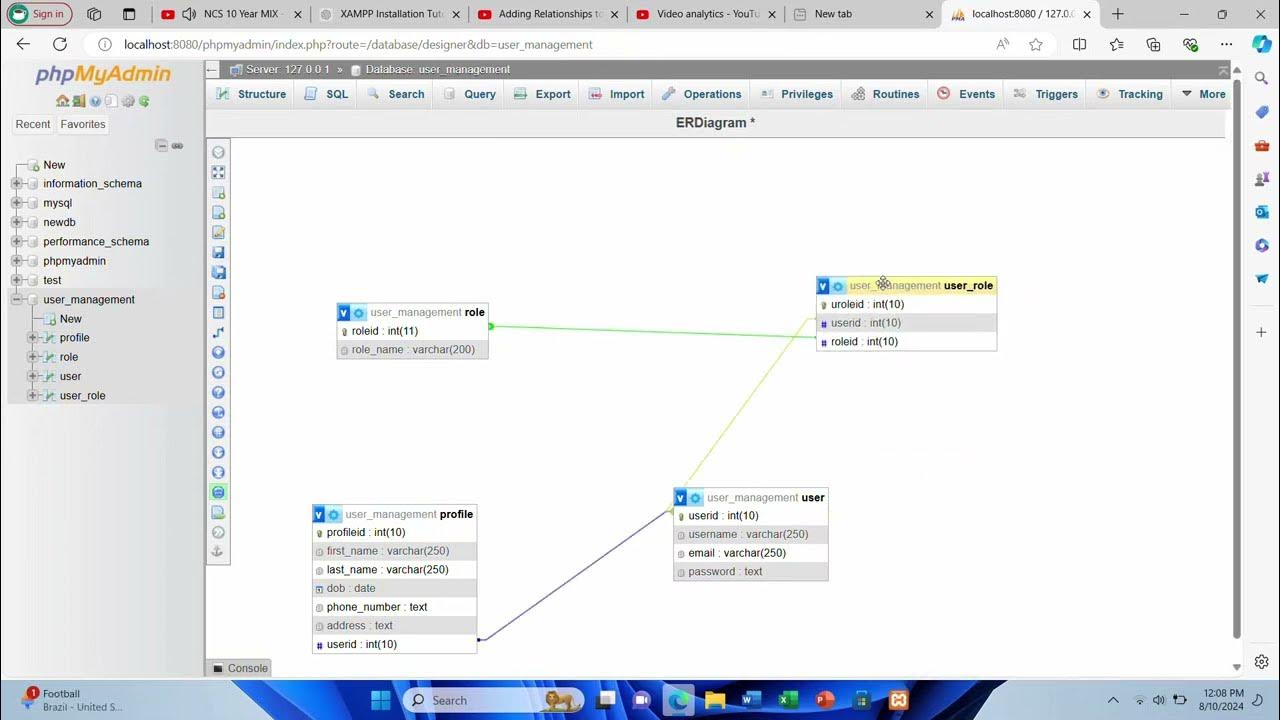1280x720 pixels.
Task: Toggle Angular/Direct links in designer
Action: (x=218, y=412)
